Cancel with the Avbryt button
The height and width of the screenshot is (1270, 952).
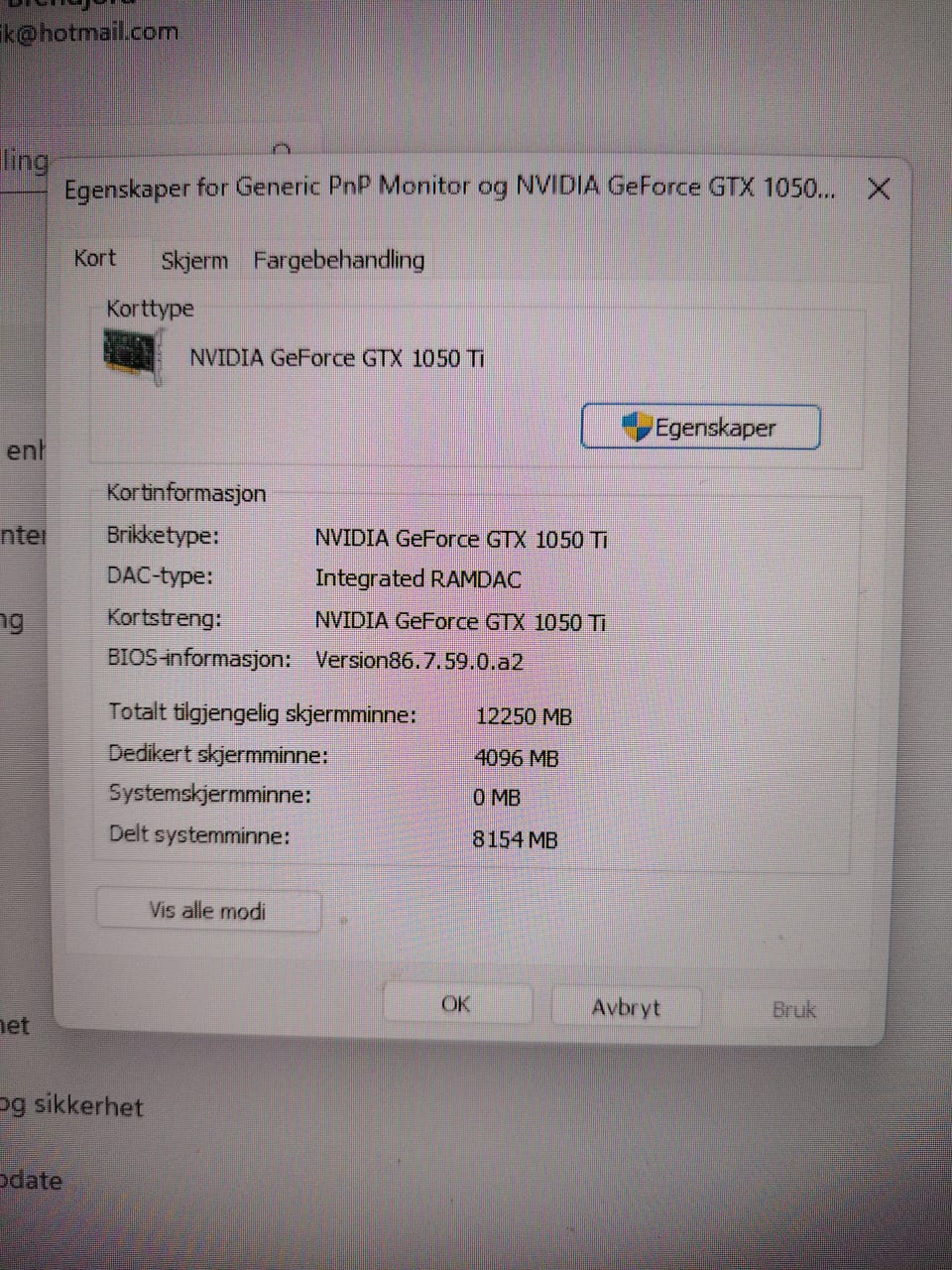[626, 1007]
